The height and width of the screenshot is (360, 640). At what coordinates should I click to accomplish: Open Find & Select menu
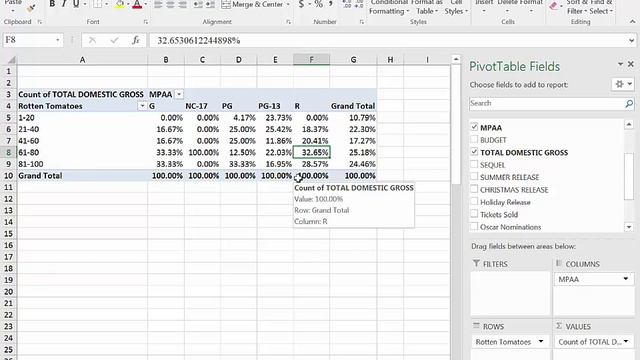[601, 8]
